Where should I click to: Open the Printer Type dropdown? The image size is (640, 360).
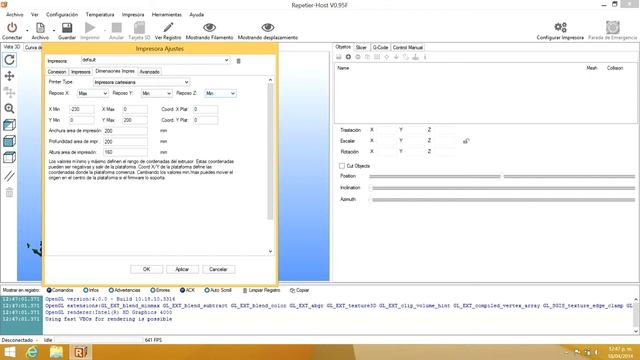[187, 82]
